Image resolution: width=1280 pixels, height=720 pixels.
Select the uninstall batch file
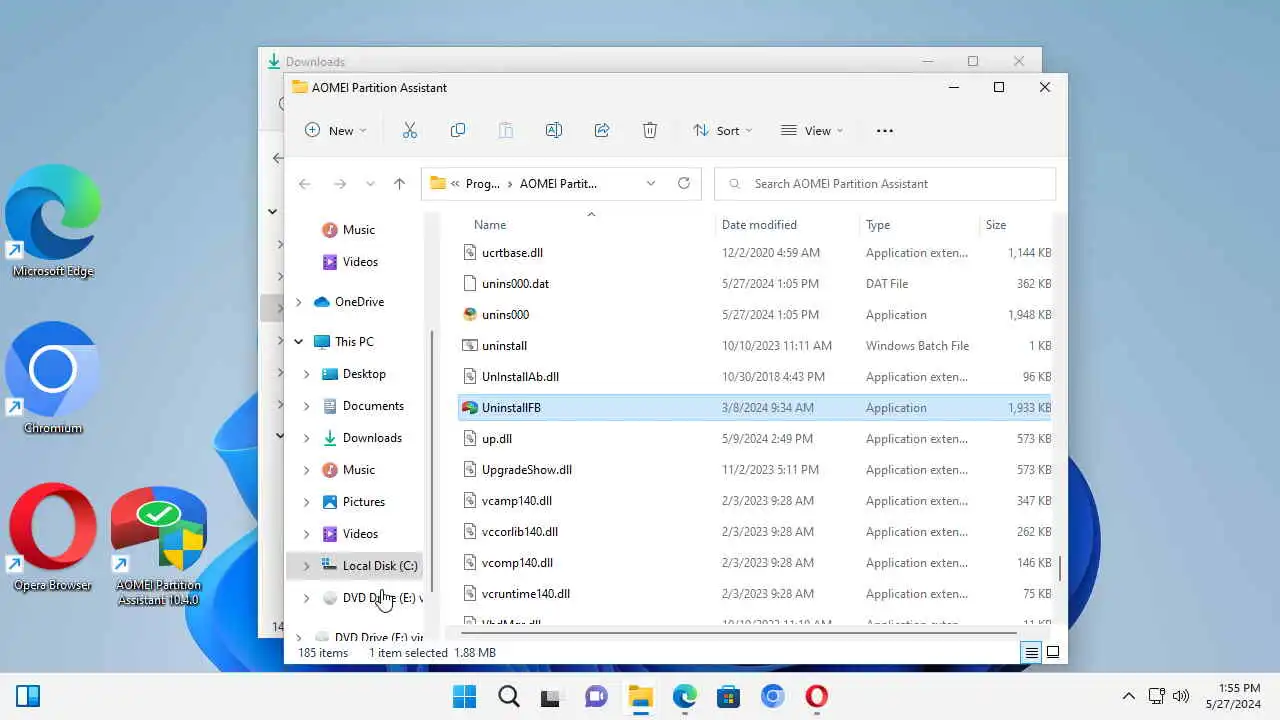[755, 346]
